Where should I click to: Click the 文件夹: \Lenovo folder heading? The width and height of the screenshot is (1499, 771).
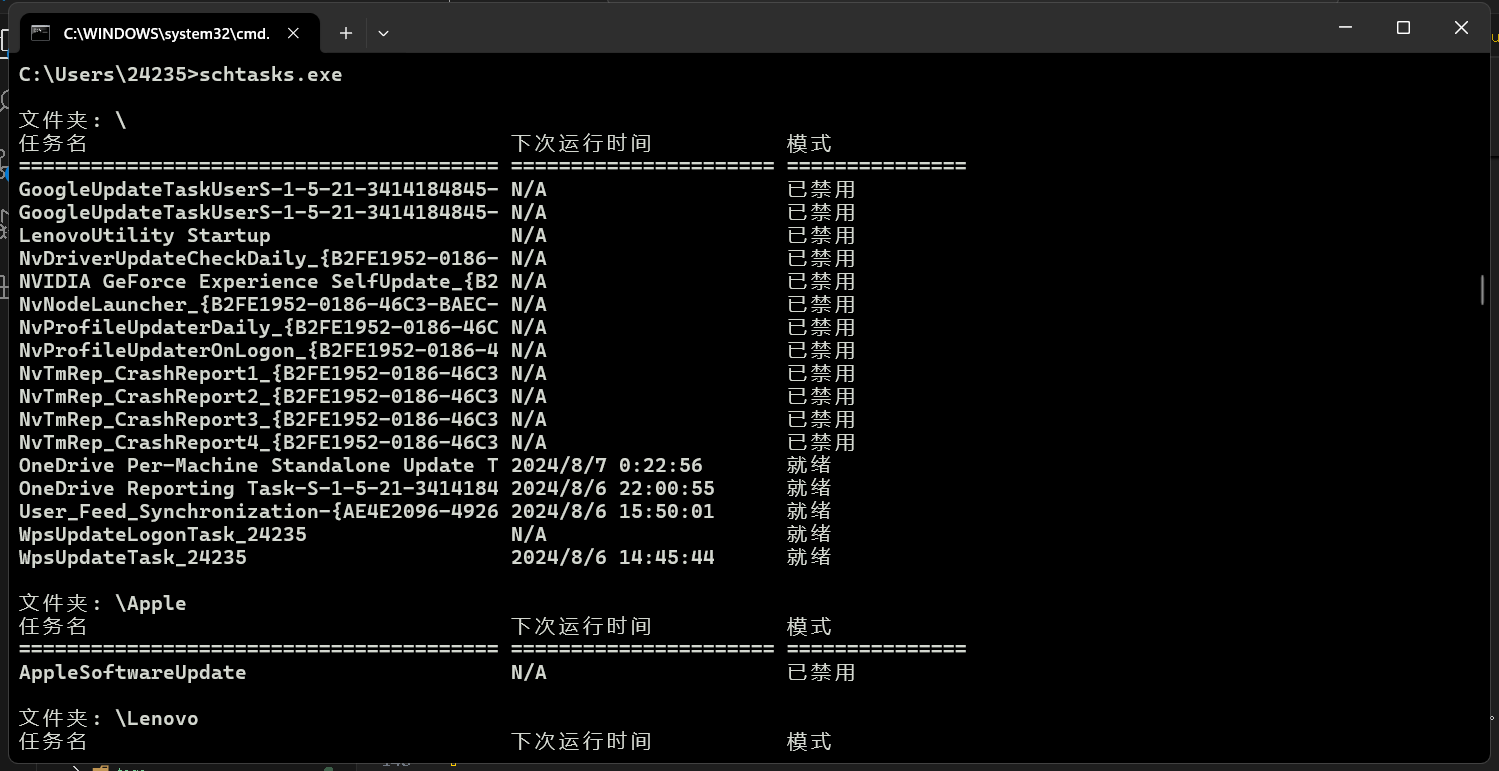pos(108,719)
